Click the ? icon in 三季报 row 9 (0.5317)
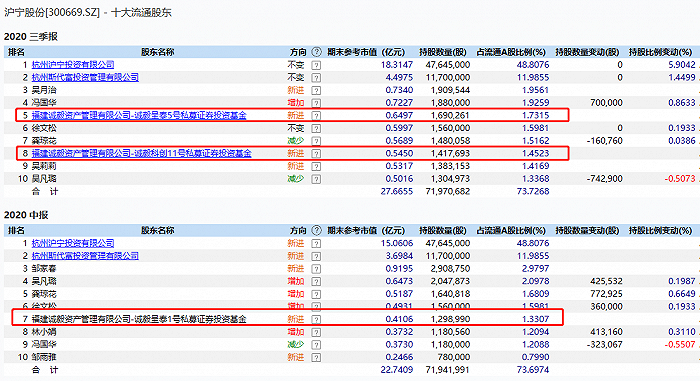The width and height of the screenshot is (700, 381). coord(316,167)
